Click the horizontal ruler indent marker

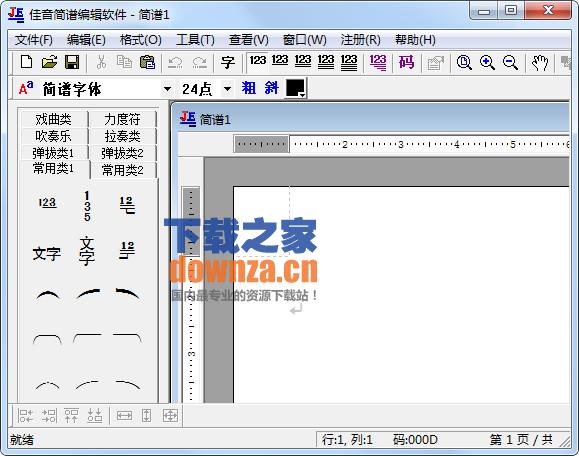[261, 144]
